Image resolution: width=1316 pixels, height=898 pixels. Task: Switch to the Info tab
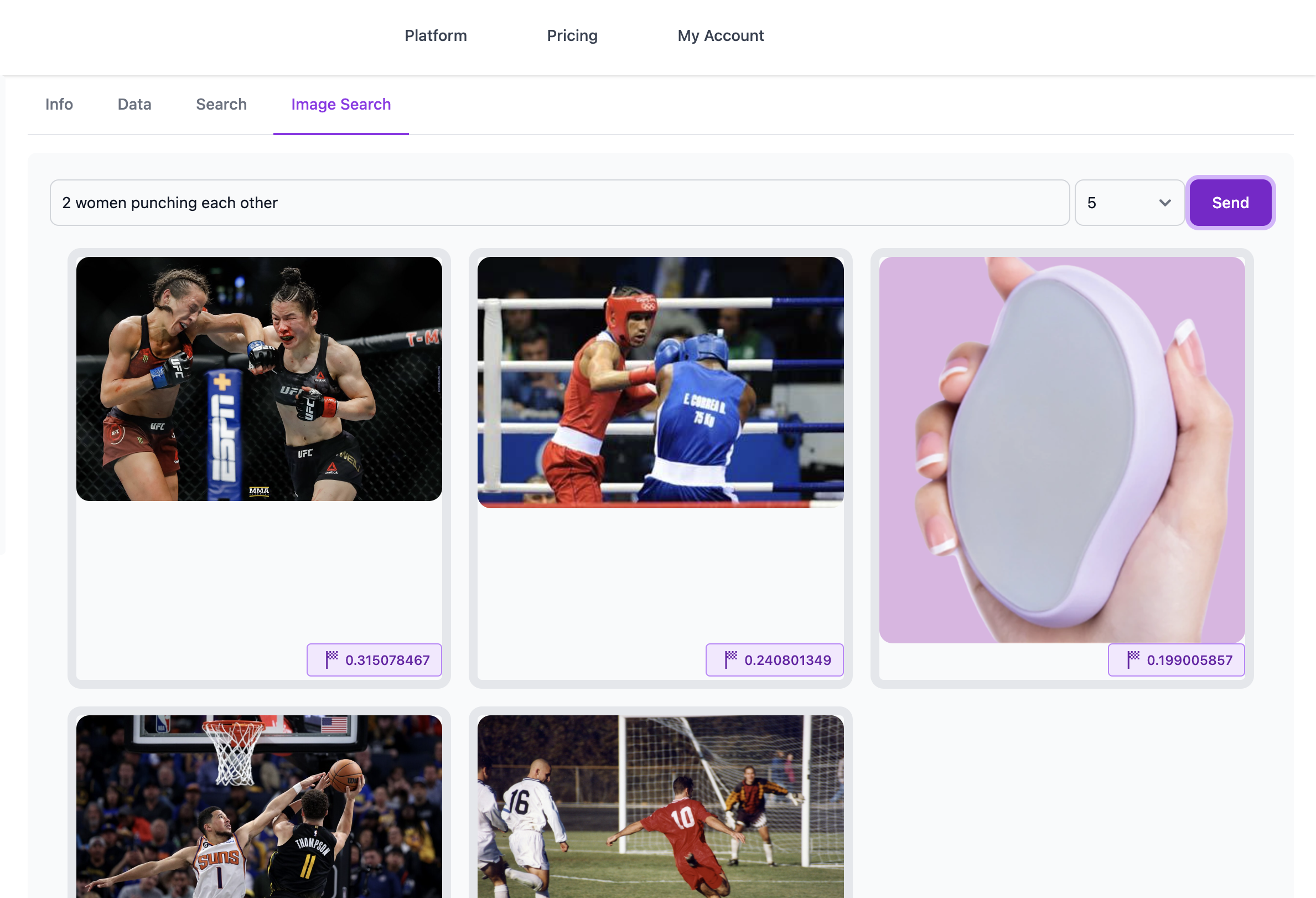[x=59, y=104]
